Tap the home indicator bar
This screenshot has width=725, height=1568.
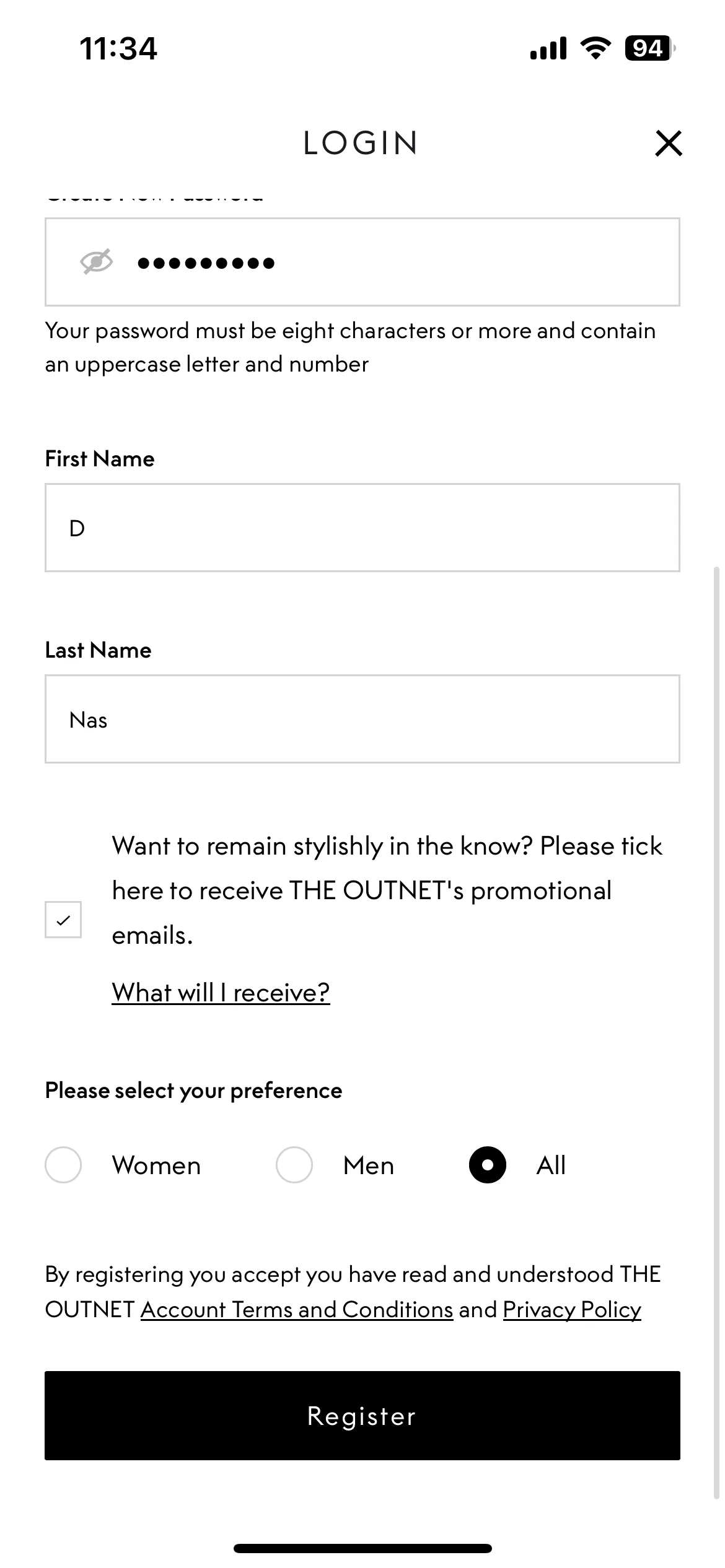click(362, 1548)
